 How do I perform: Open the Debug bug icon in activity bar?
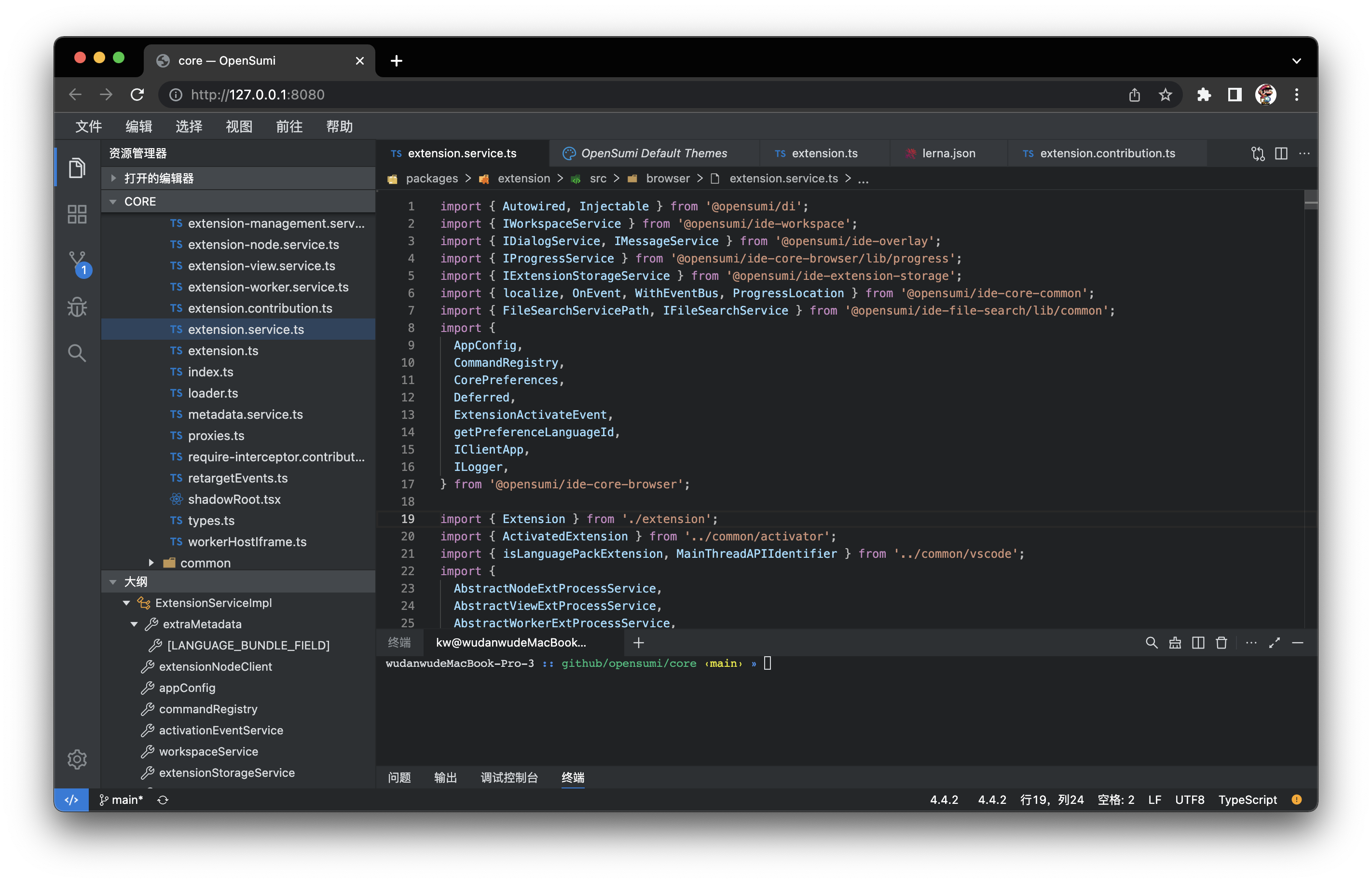[x=77, y=307]
